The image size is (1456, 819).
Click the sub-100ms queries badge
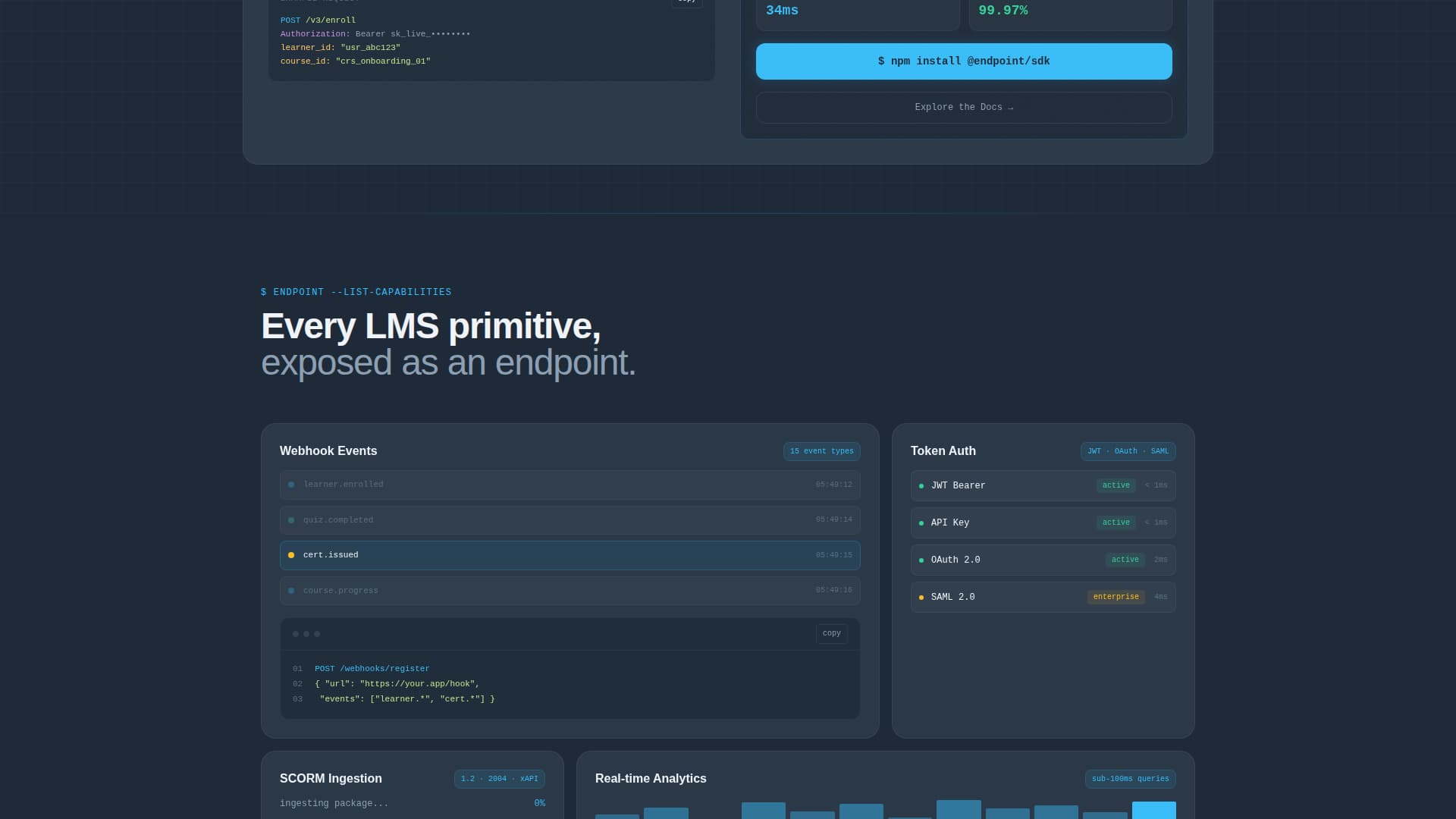1130,779
